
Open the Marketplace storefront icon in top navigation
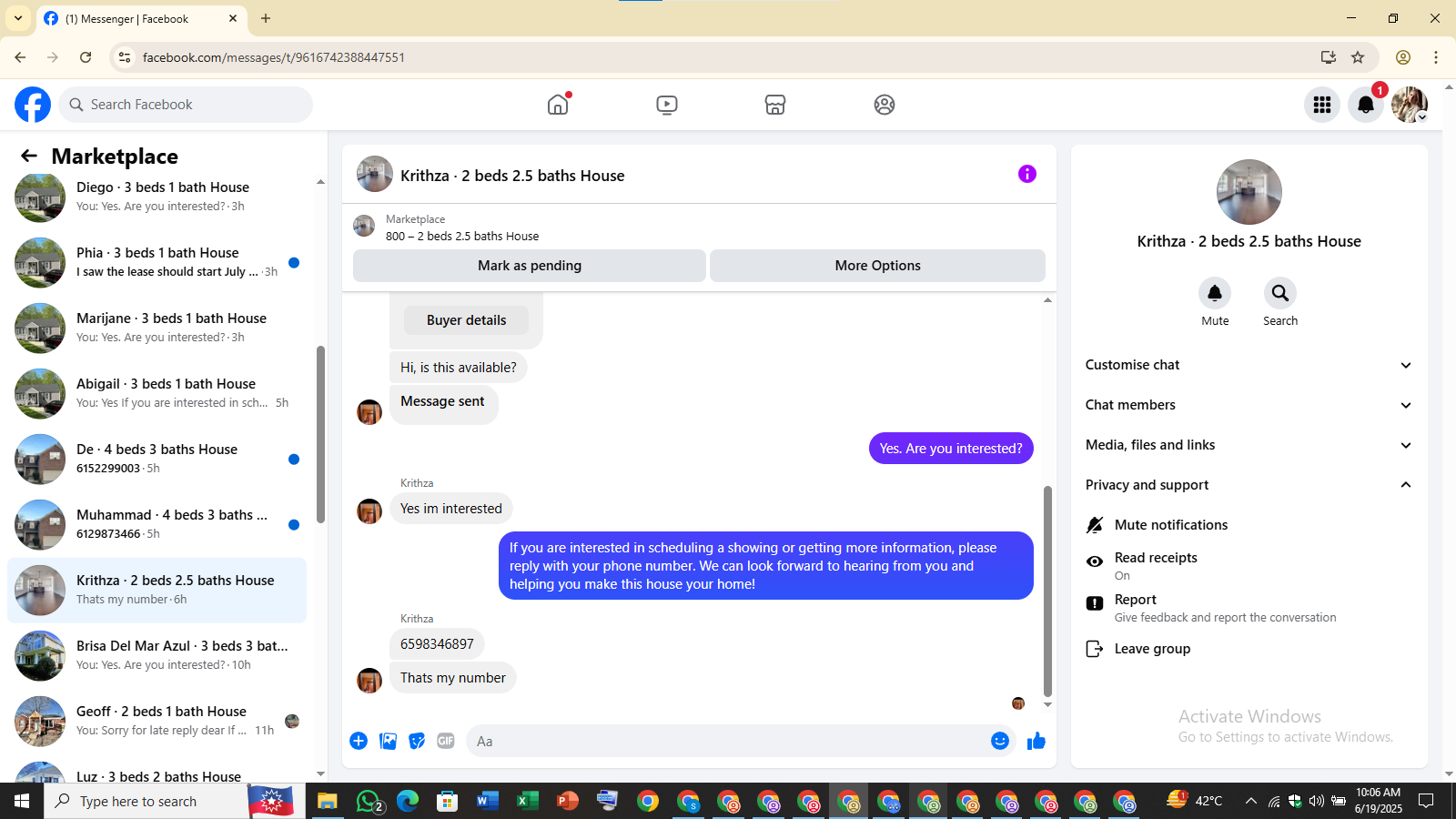[775, 105]
